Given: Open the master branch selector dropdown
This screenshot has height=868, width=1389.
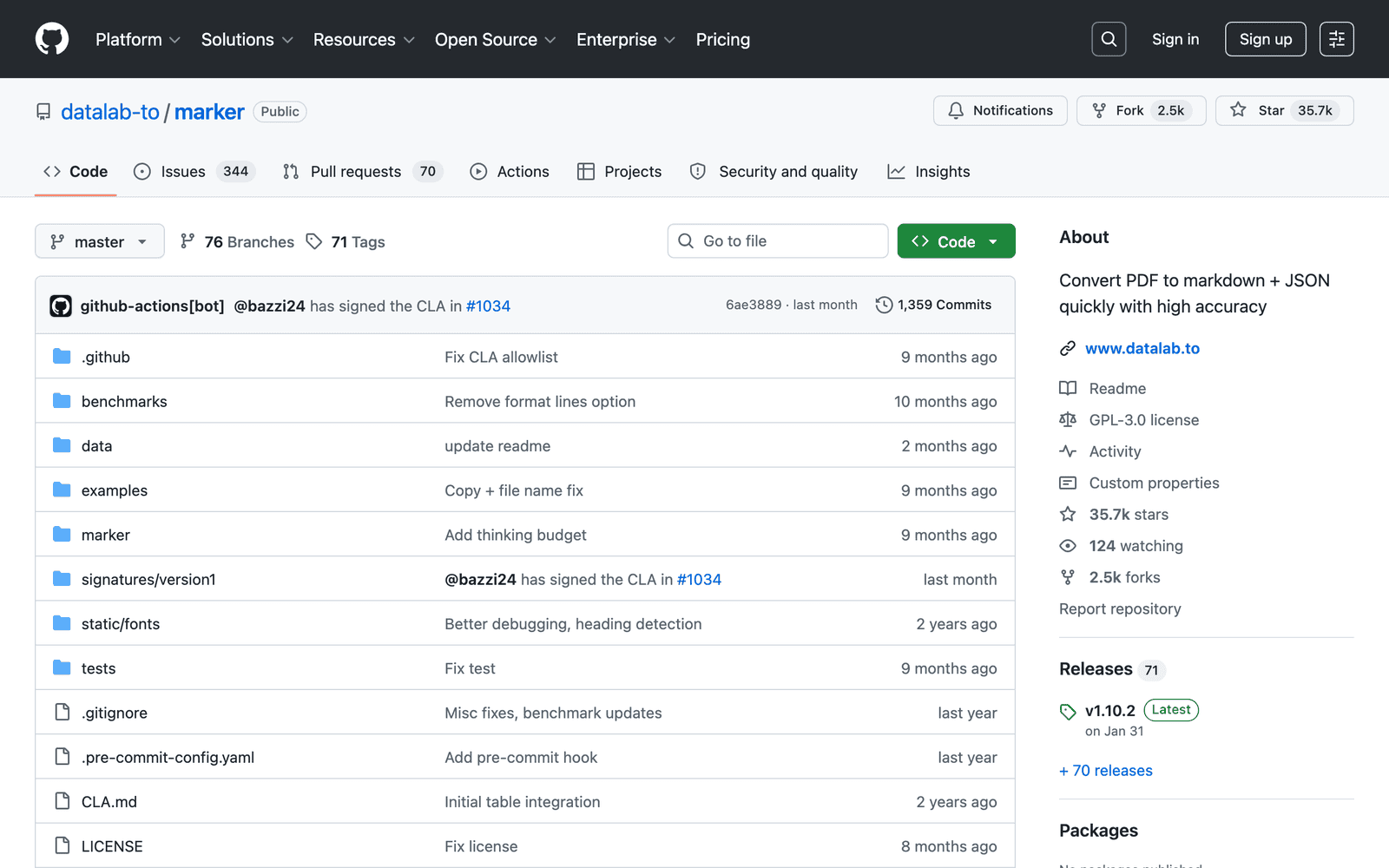Looking at the screenshot, I should pos(100,241).
